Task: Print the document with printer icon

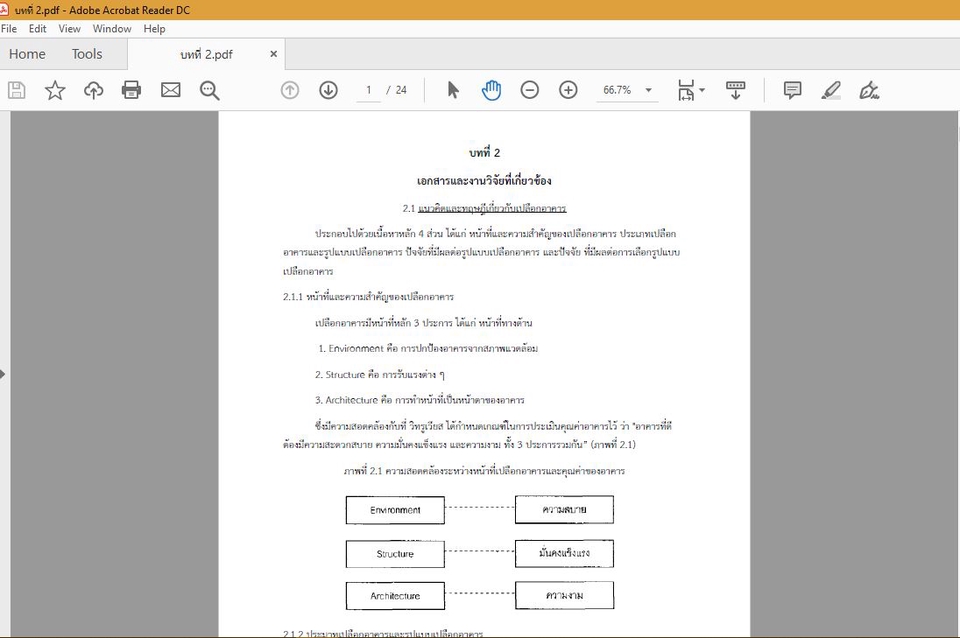Action: [131, 90]
